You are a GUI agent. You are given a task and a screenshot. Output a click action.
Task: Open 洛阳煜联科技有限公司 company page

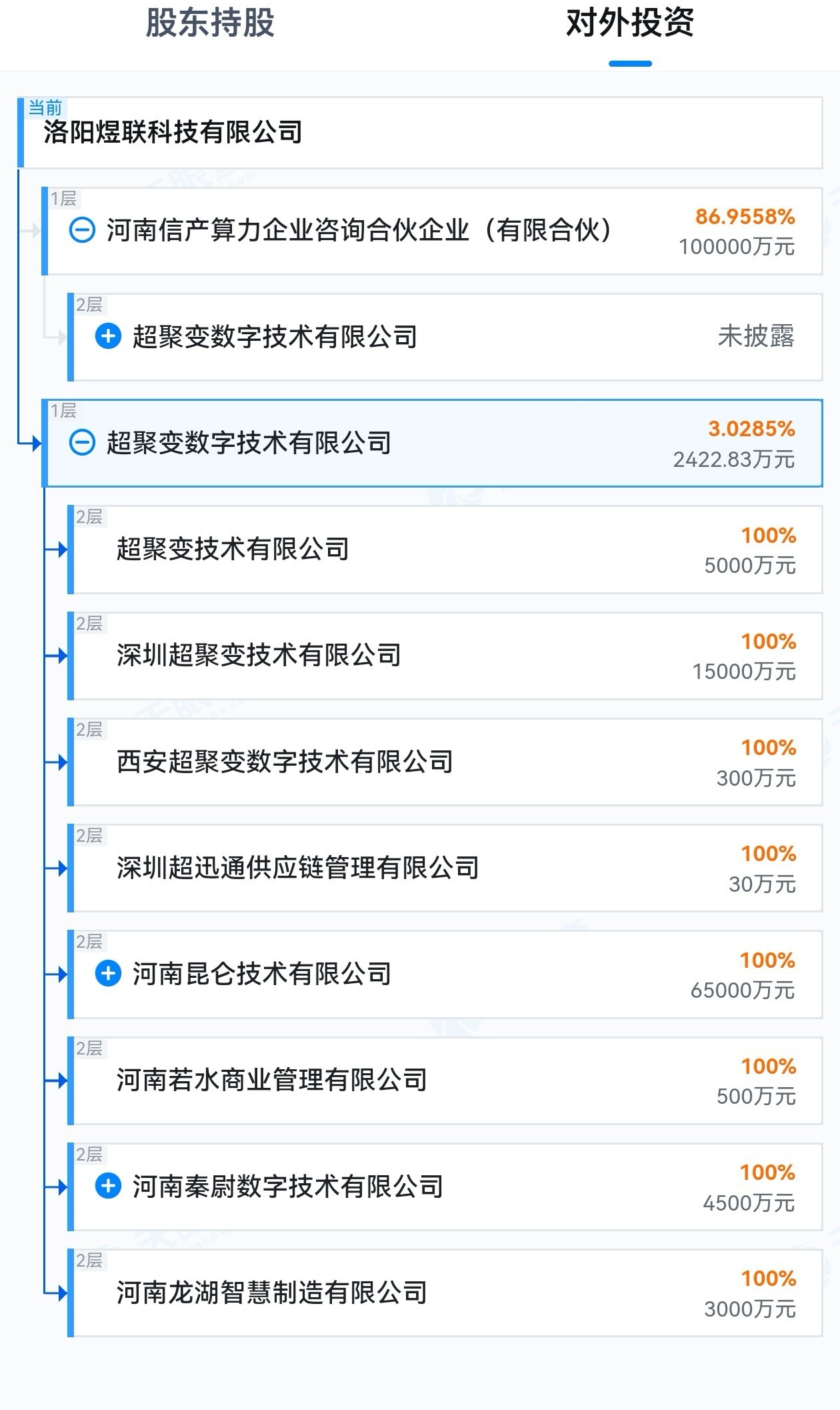[173, 133]
